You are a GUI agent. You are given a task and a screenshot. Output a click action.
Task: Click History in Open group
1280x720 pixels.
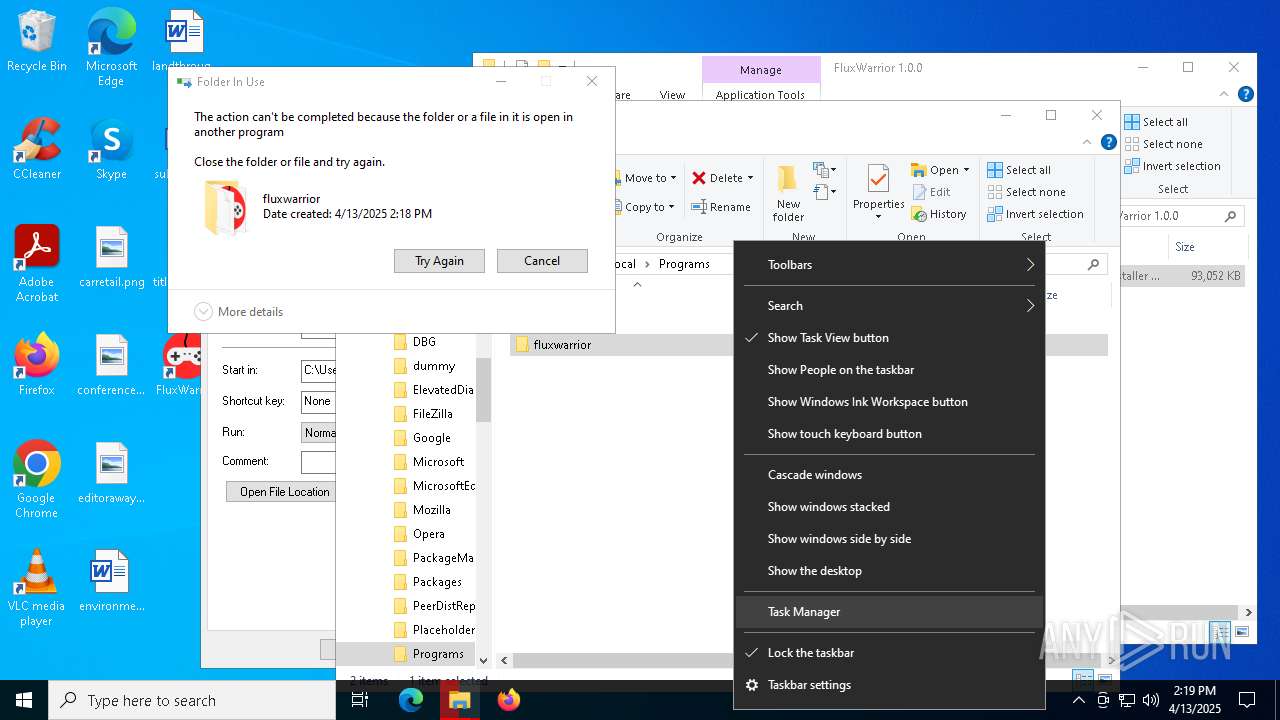(939, 214)
